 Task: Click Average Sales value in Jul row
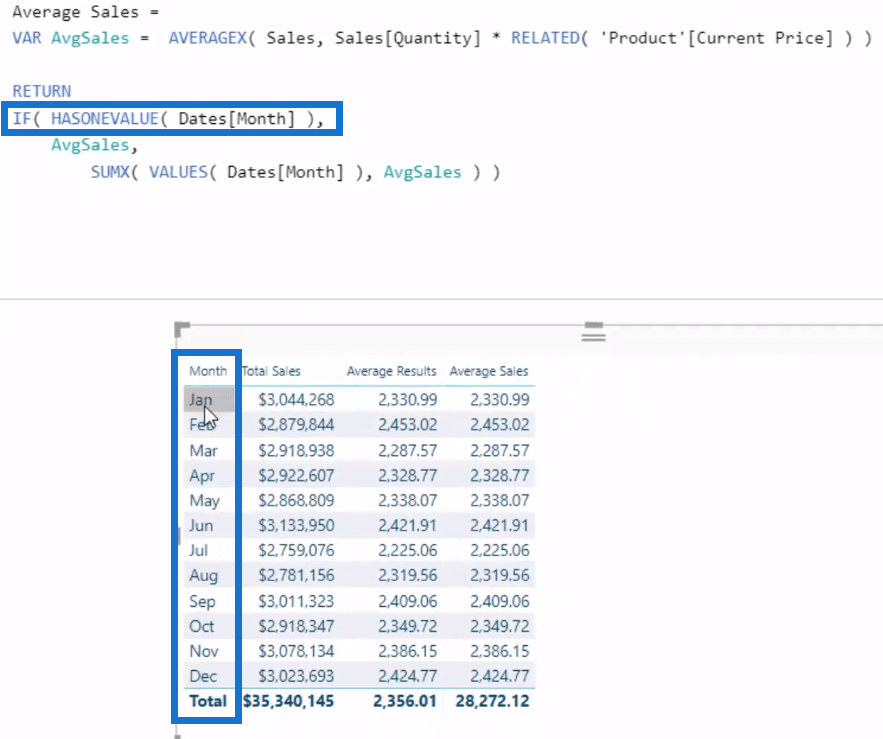(x=500, y=550)
